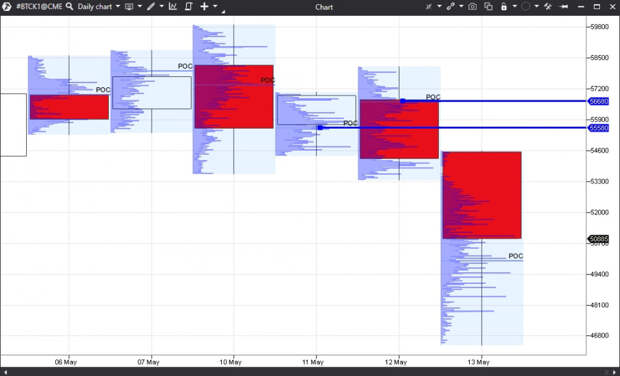This screenshot has width=620, height=376.
Task: Click the circular sync indicator icon
Action: (x=525, y=7)
